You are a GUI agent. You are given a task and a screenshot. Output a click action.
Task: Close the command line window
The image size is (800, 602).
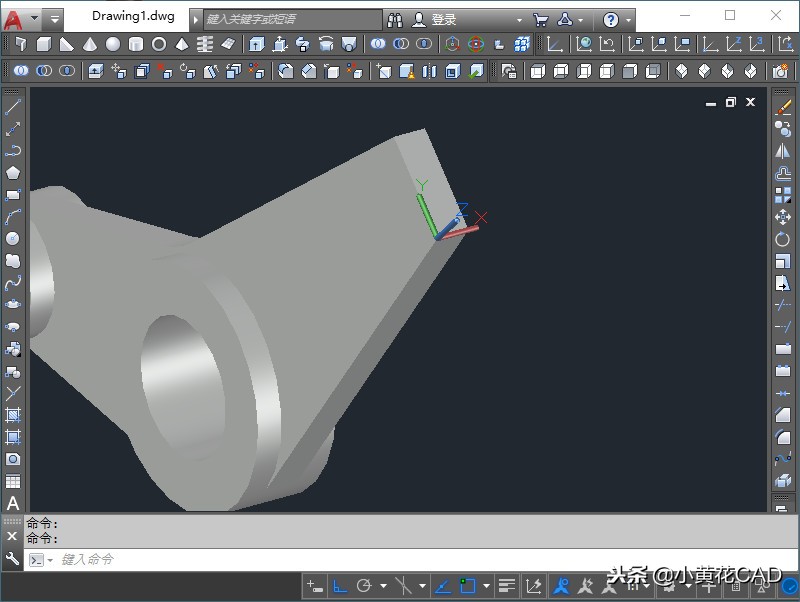(x=12, y=536)
